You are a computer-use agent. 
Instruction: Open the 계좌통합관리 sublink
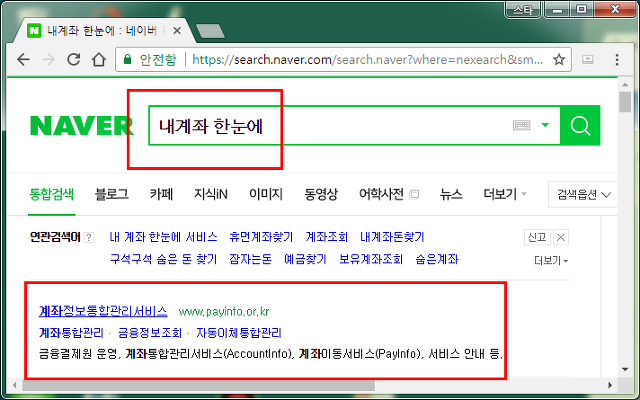pyautogui.click(x=71, y=333)
